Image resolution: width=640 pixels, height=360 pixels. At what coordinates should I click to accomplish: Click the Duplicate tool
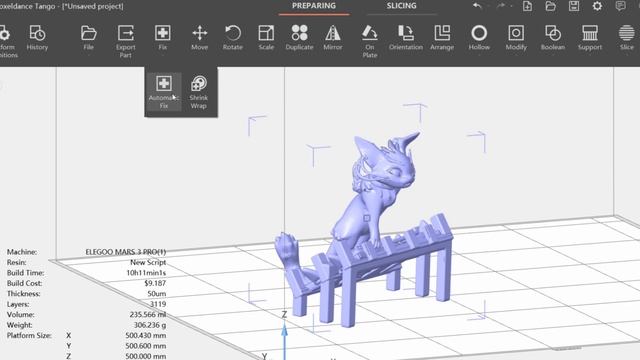point(299,38)
